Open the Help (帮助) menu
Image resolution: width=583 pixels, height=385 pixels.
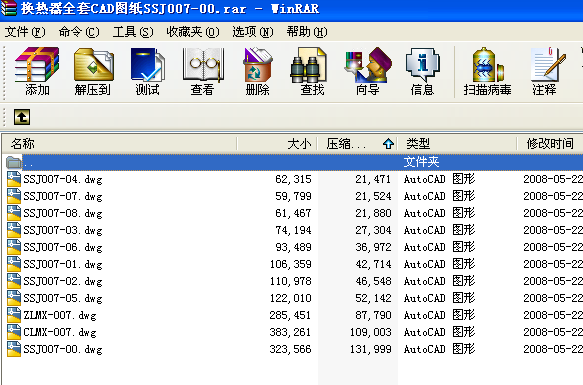click(307, 32)
